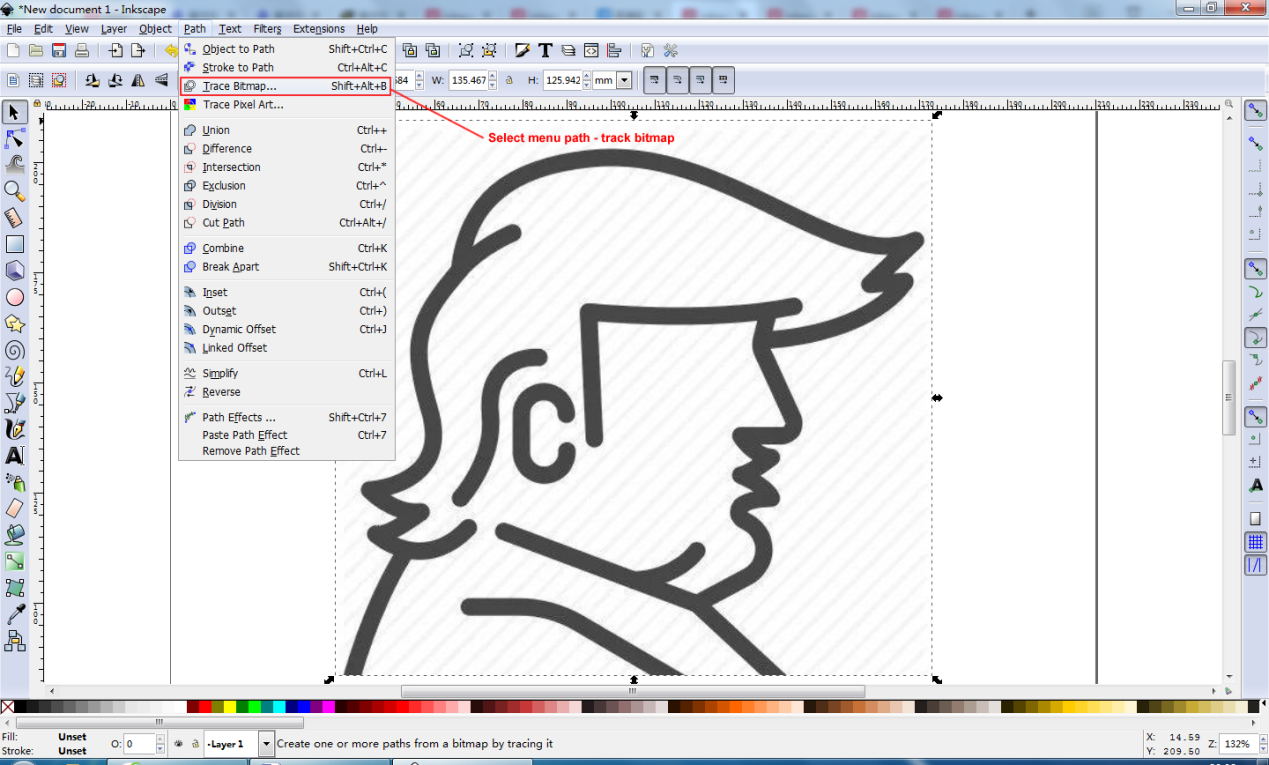Toggle the current layer lock
1269x765 pixels.
[194, 744]
